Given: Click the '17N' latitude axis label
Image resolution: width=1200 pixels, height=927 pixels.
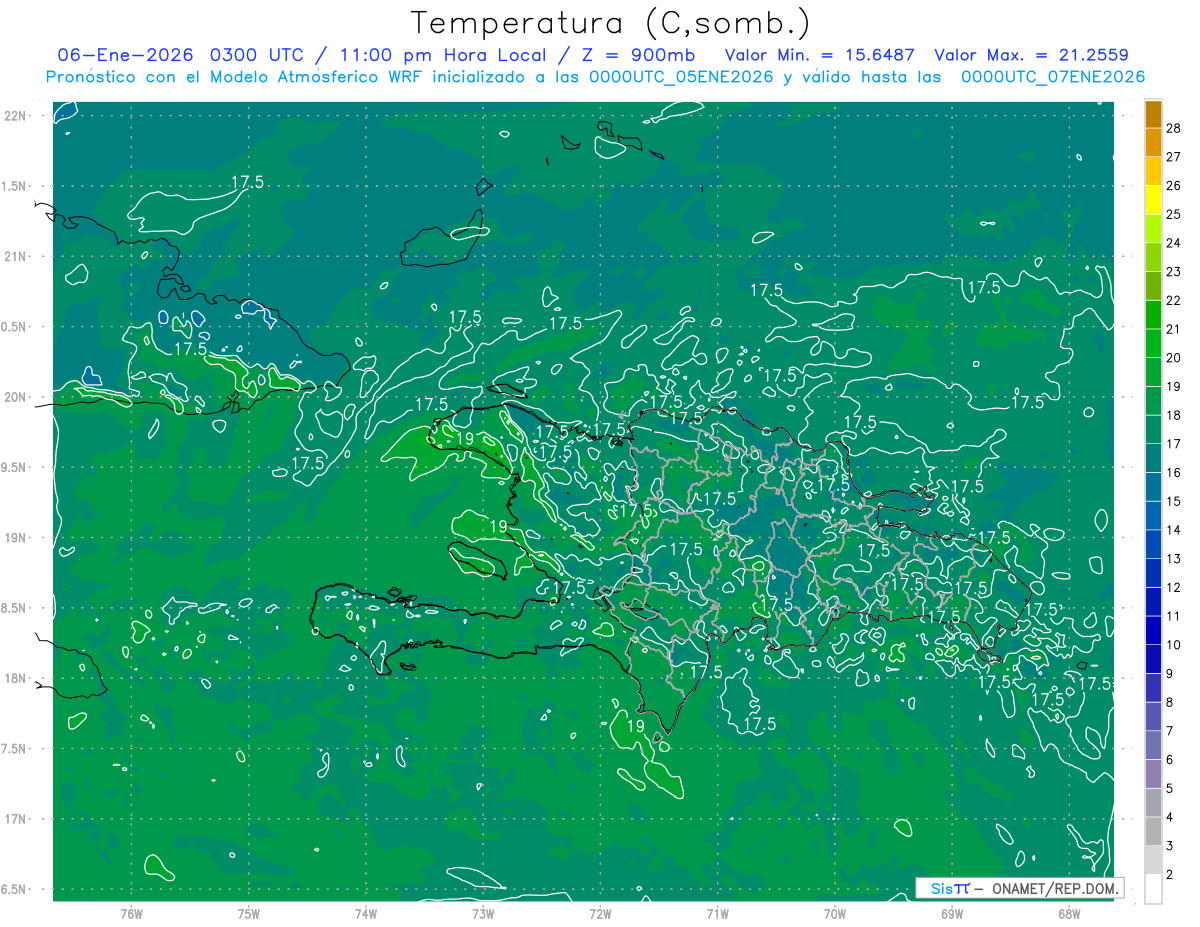Looking at the screenshot, I should point(15,819).
